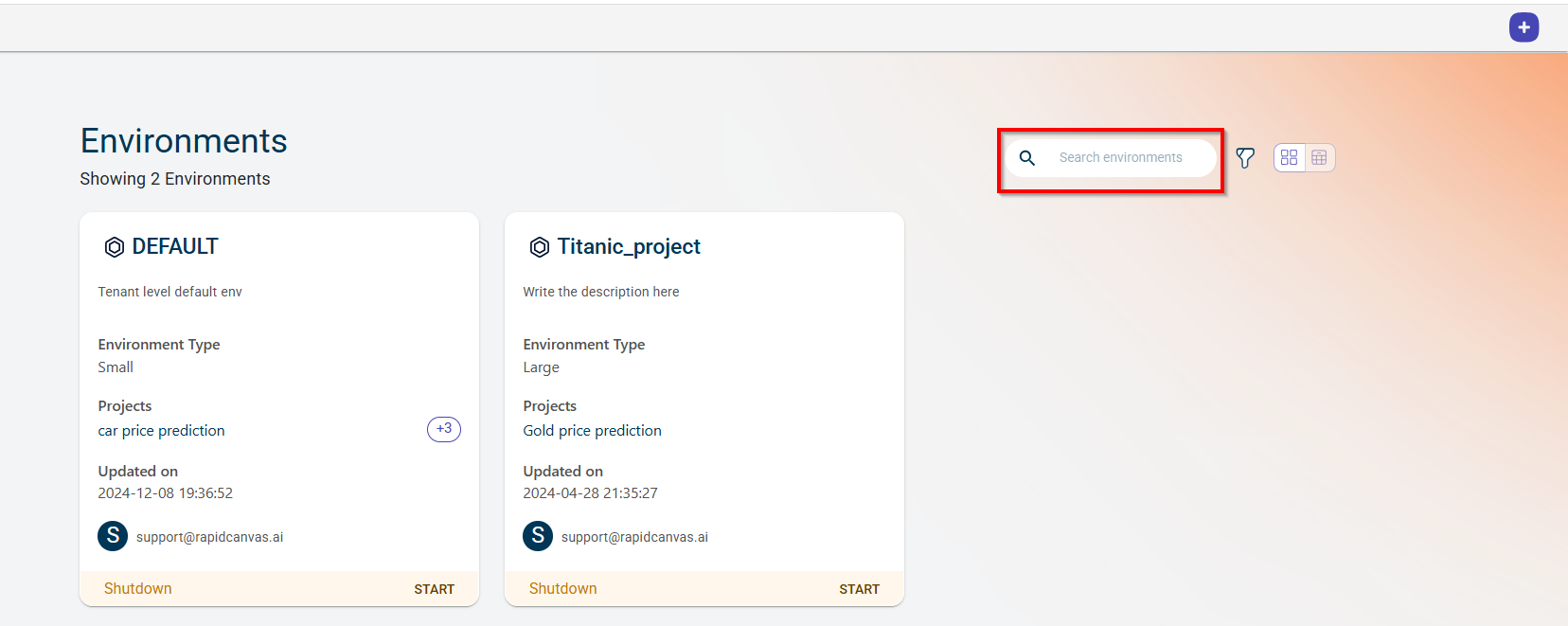Start the DEFAULT environment
The width and height of the screenshot is (1568, 626).
[x=434, y=589]
